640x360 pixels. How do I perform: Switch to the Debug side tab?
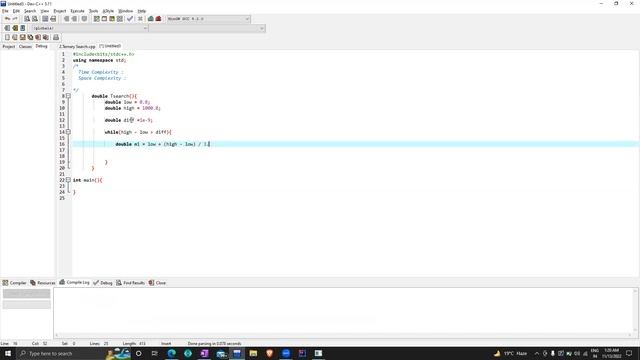(41, 47)
